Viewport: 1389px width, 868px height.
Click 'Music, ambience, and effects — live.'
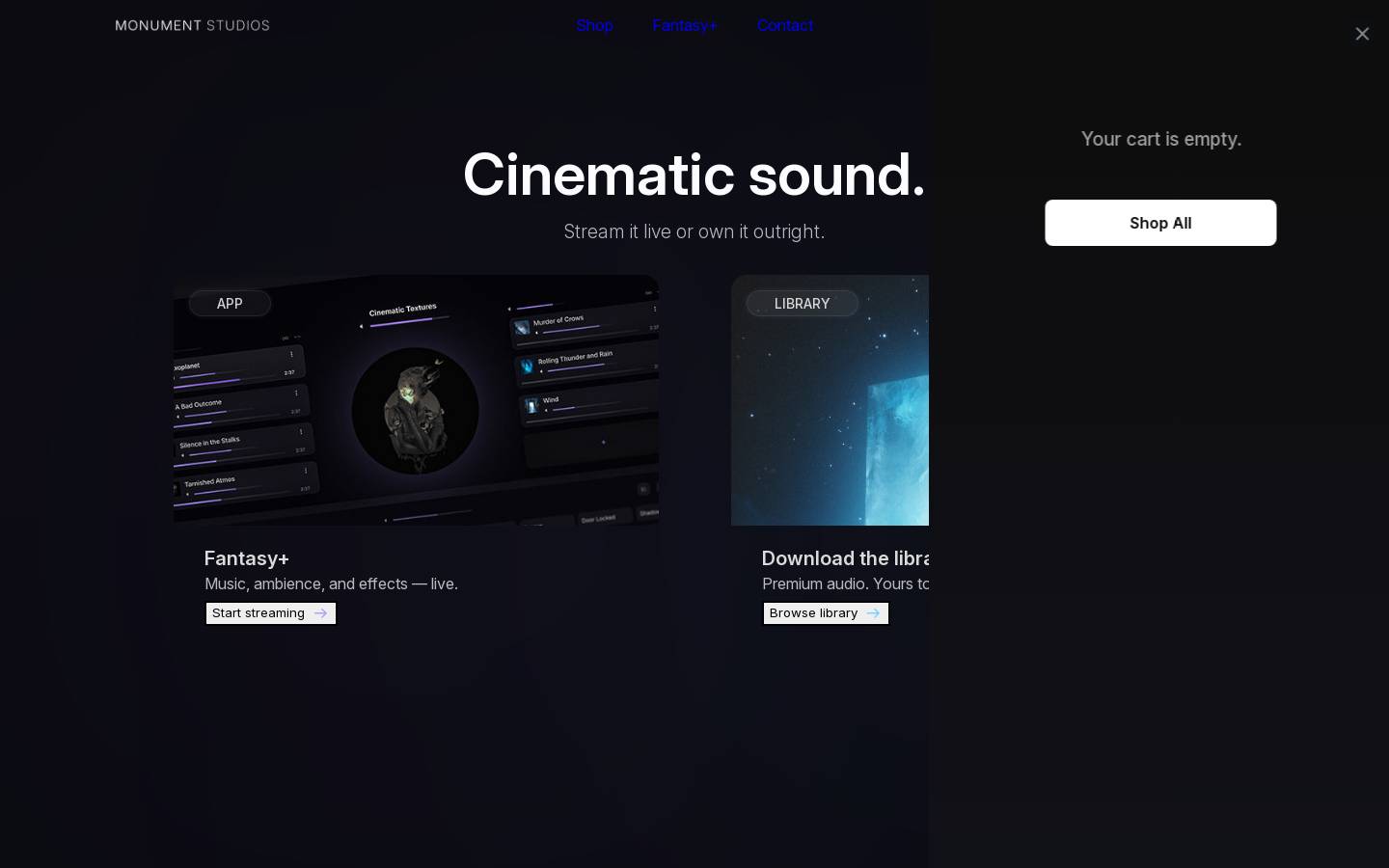[x=331, y=583]
